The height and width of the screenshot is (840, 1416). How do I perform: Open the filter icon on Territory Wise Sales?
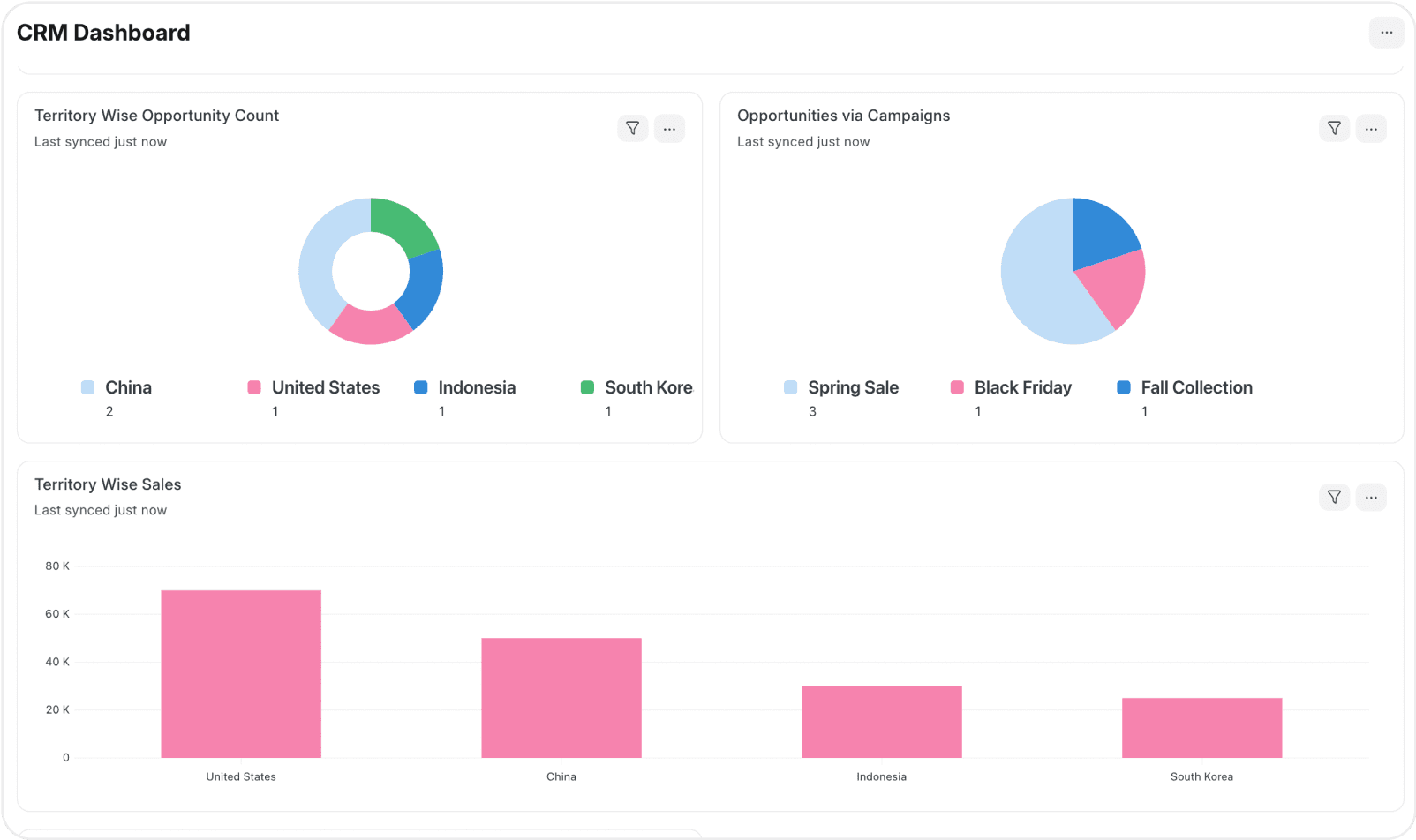pos(1334,497)
